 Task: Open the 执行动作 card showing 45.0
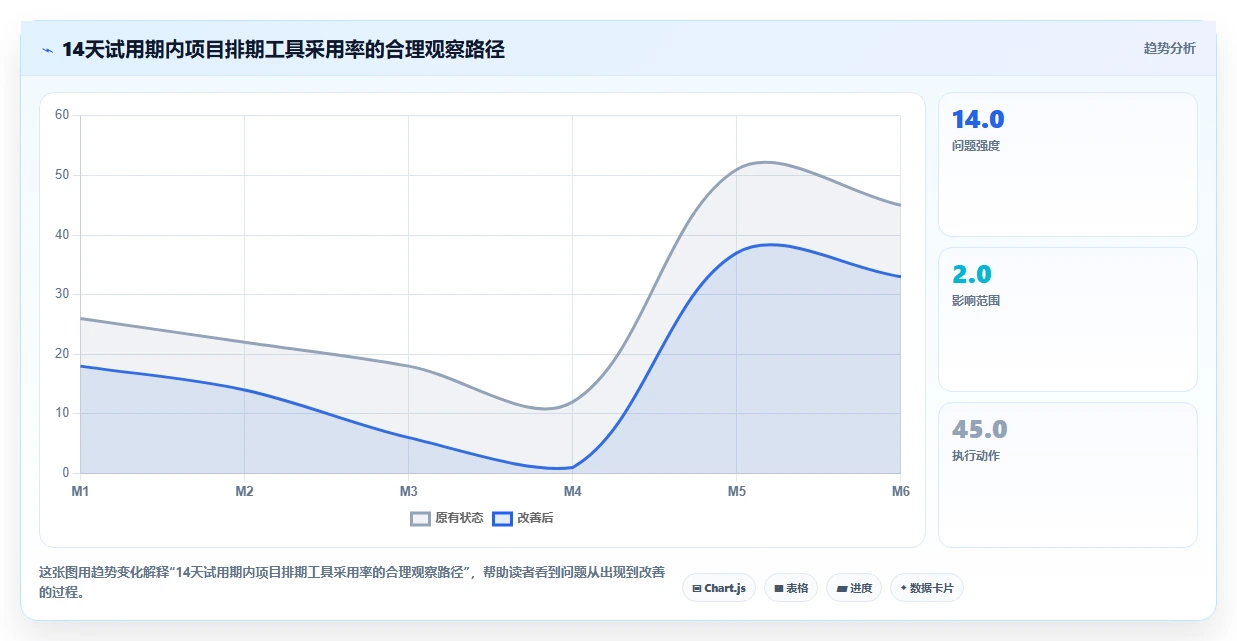(x=1067, y=475)
